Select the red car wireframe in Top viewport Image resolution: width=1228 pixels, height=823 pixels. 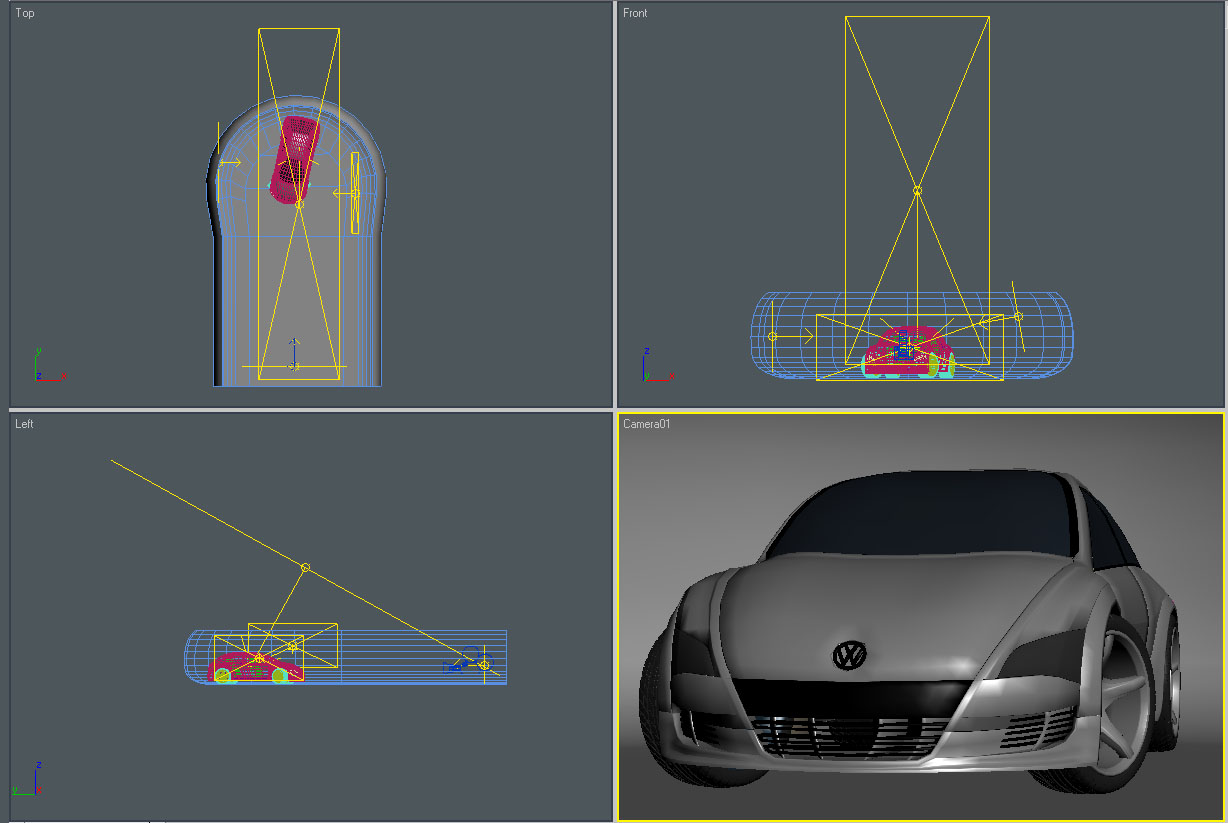click(x=294, y=159)
